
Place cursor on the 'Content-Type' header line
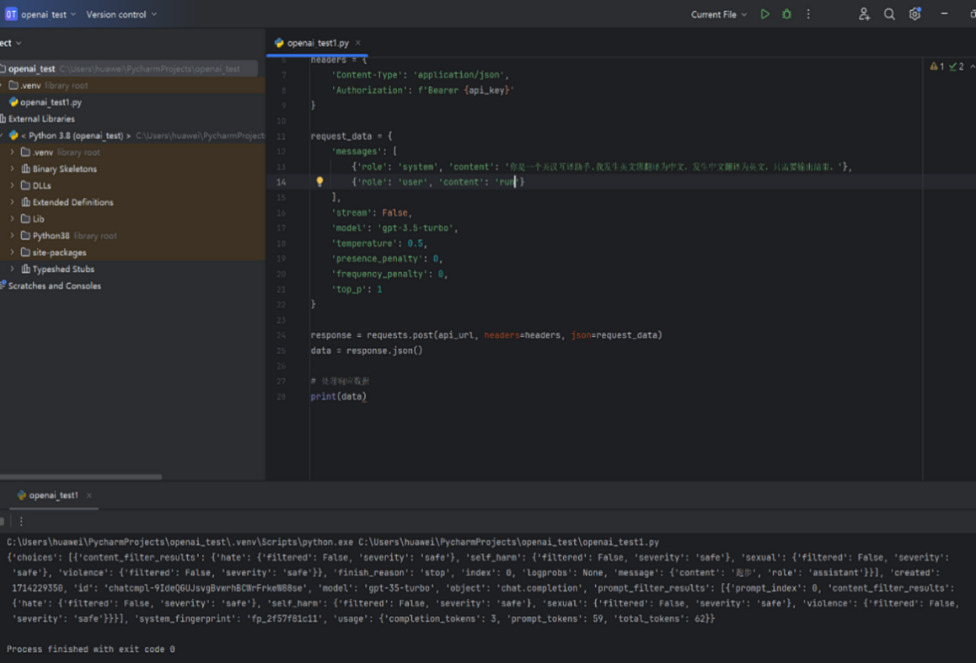[x=421, y=75]
